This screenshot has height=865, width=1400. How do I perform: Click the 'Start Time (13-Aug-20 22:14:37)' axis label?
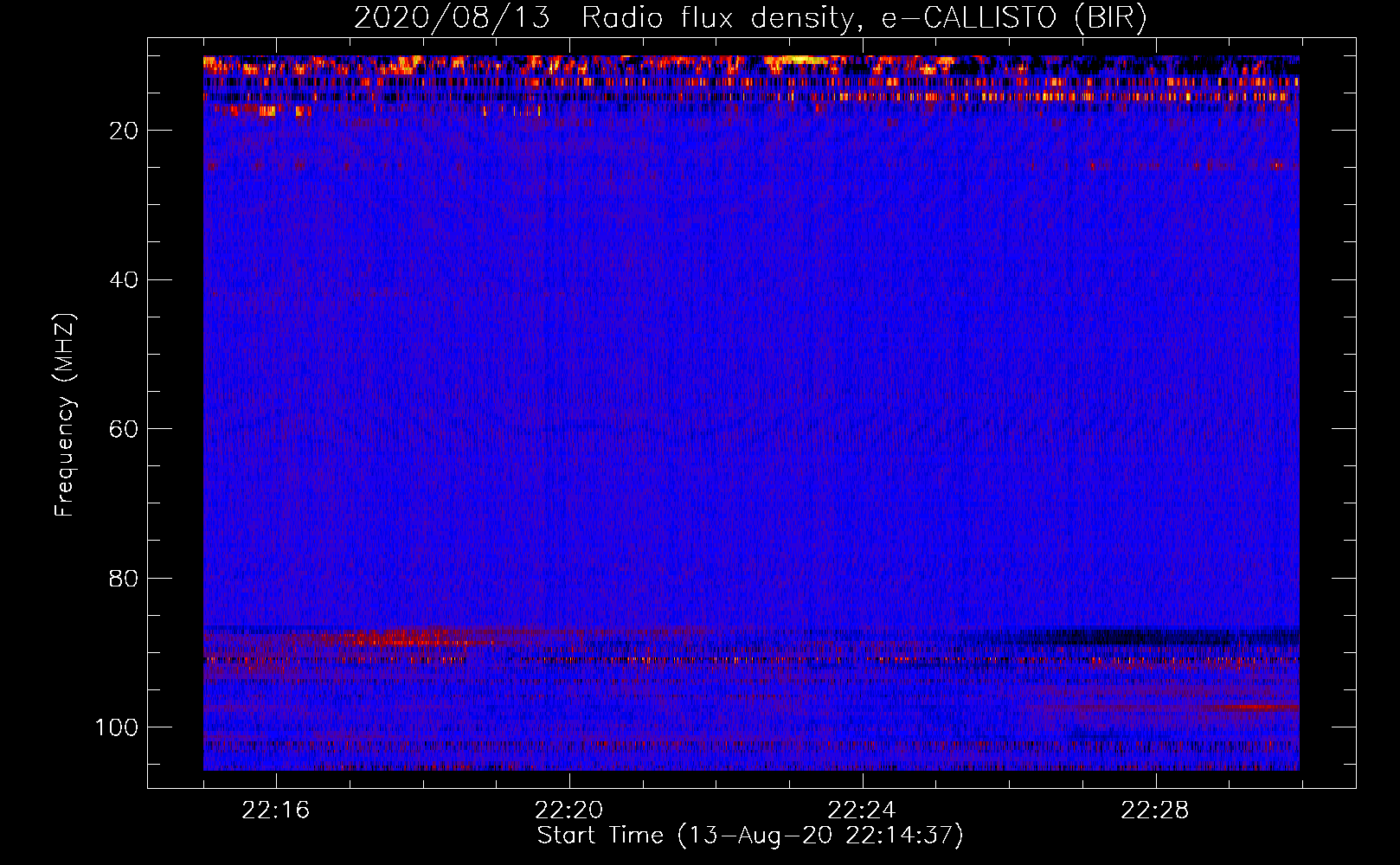click(x=750, y=836)
